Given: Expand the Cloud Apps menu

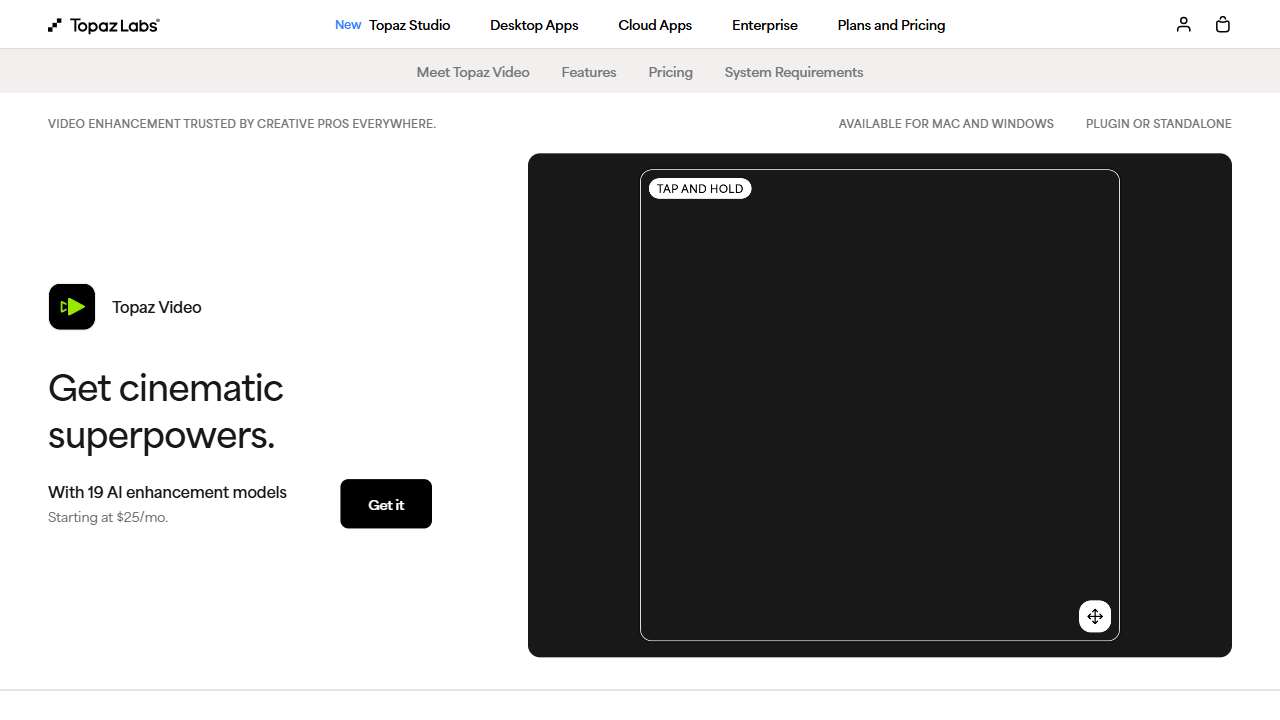Looking at the screenshot, I should (655, 25).
